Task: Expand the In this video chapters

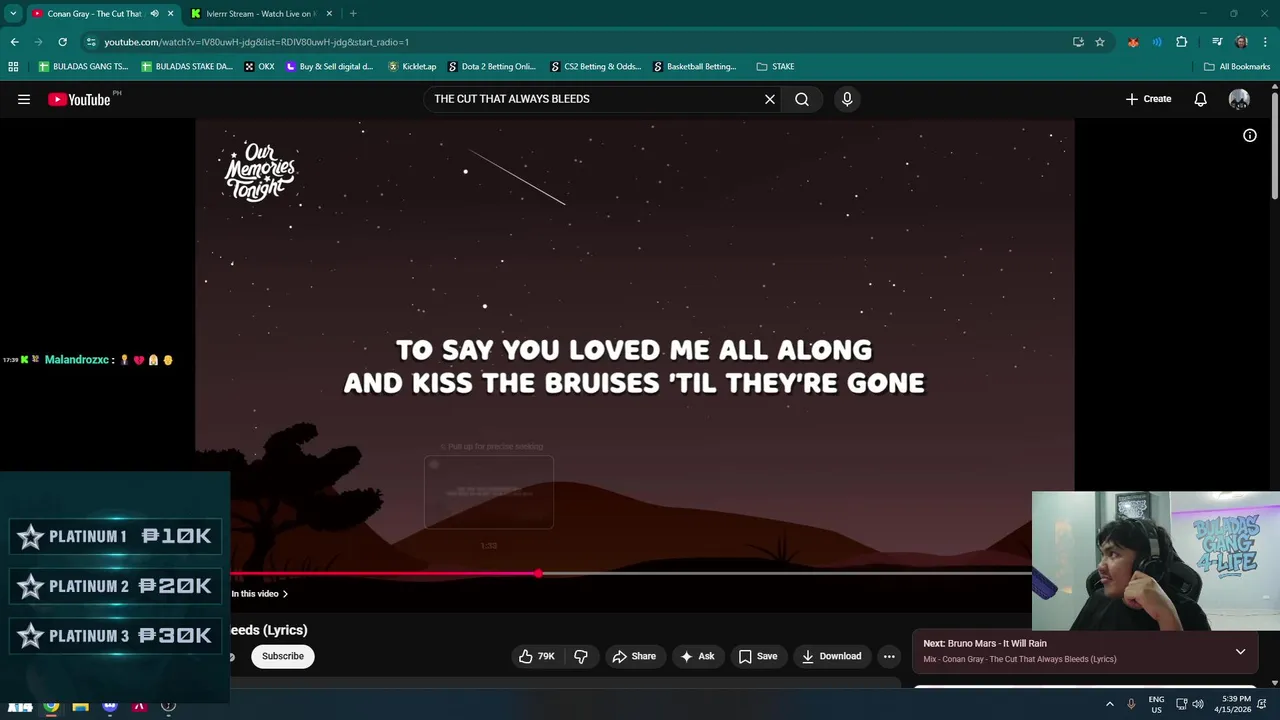Action: click(260, 594)
